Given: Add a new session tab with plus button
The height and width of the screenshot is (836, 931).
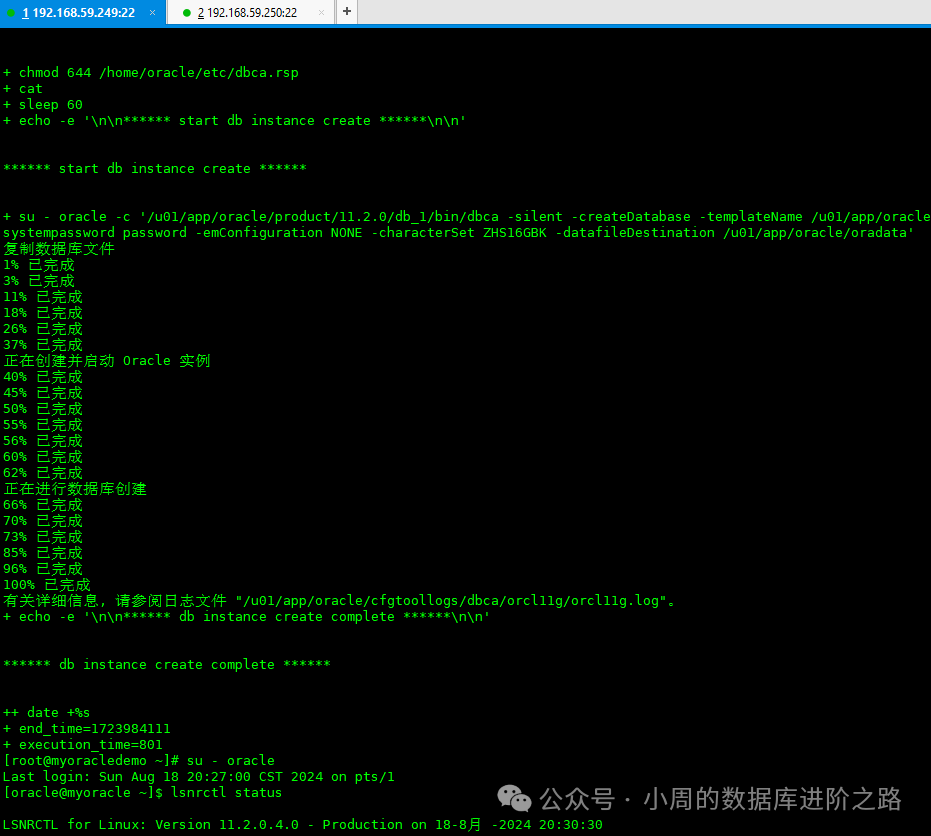Looking at the screenshot, I should coord(347,11).
